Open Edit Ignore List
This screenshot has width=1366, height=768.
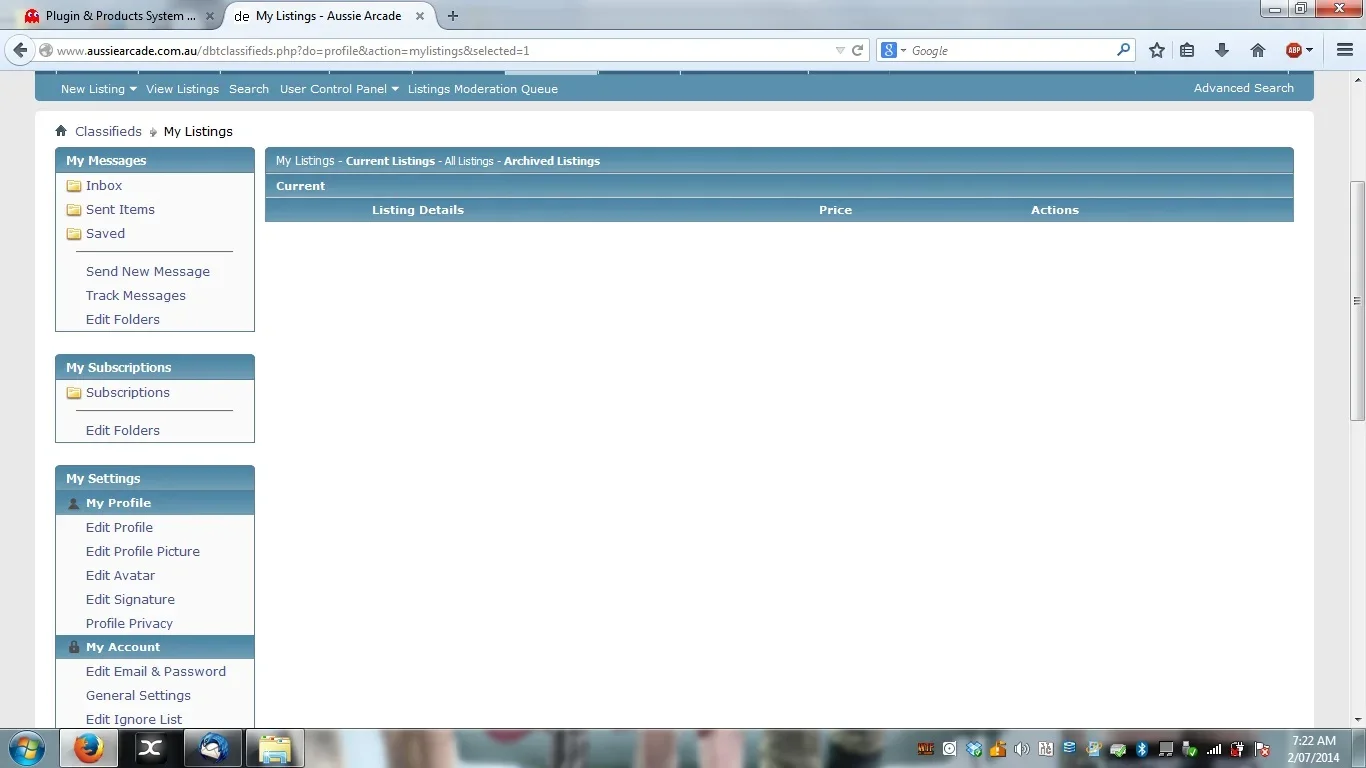[134, 720]
